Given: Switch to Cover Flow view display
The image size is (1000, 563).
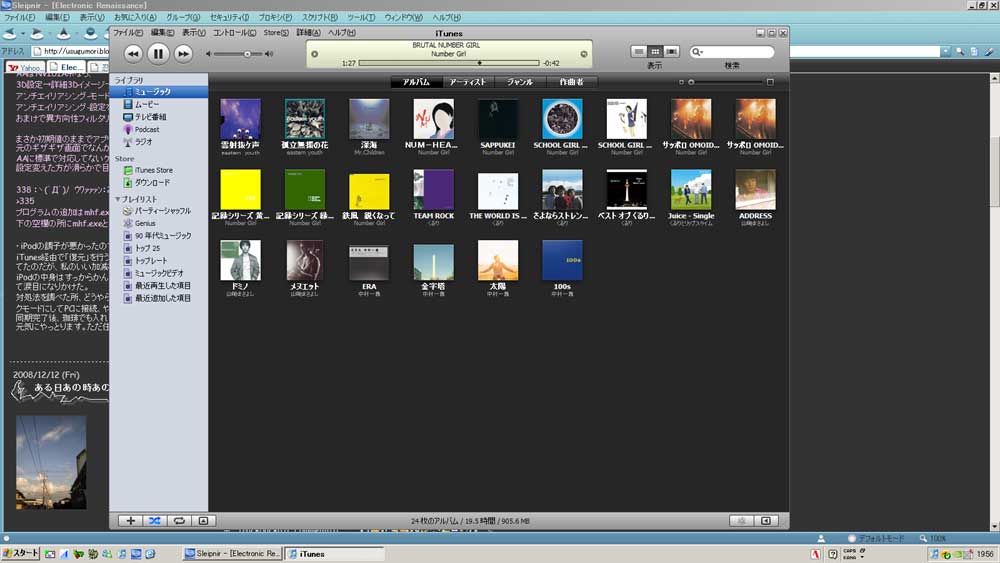Looking at the screenshot, I should tap(671, 52).
